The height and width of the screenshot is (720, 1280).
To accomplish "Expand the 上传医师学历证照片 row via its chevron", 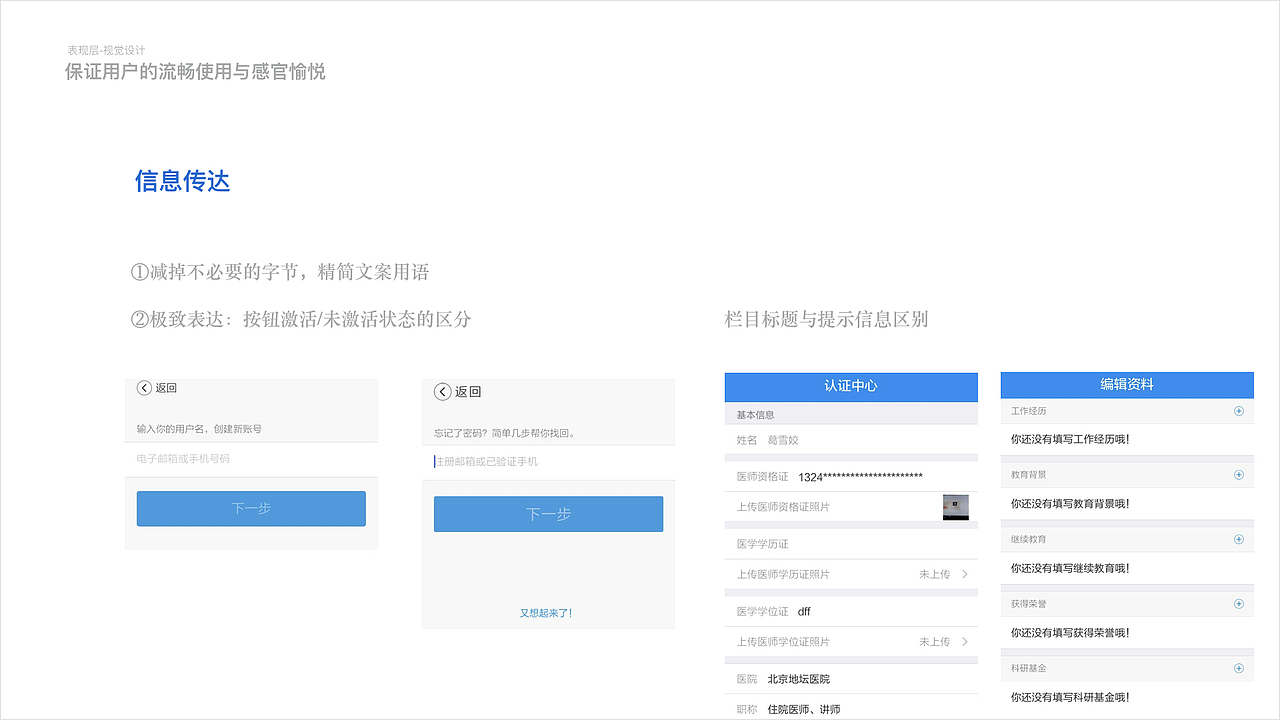I will click(x=963, y=574).
